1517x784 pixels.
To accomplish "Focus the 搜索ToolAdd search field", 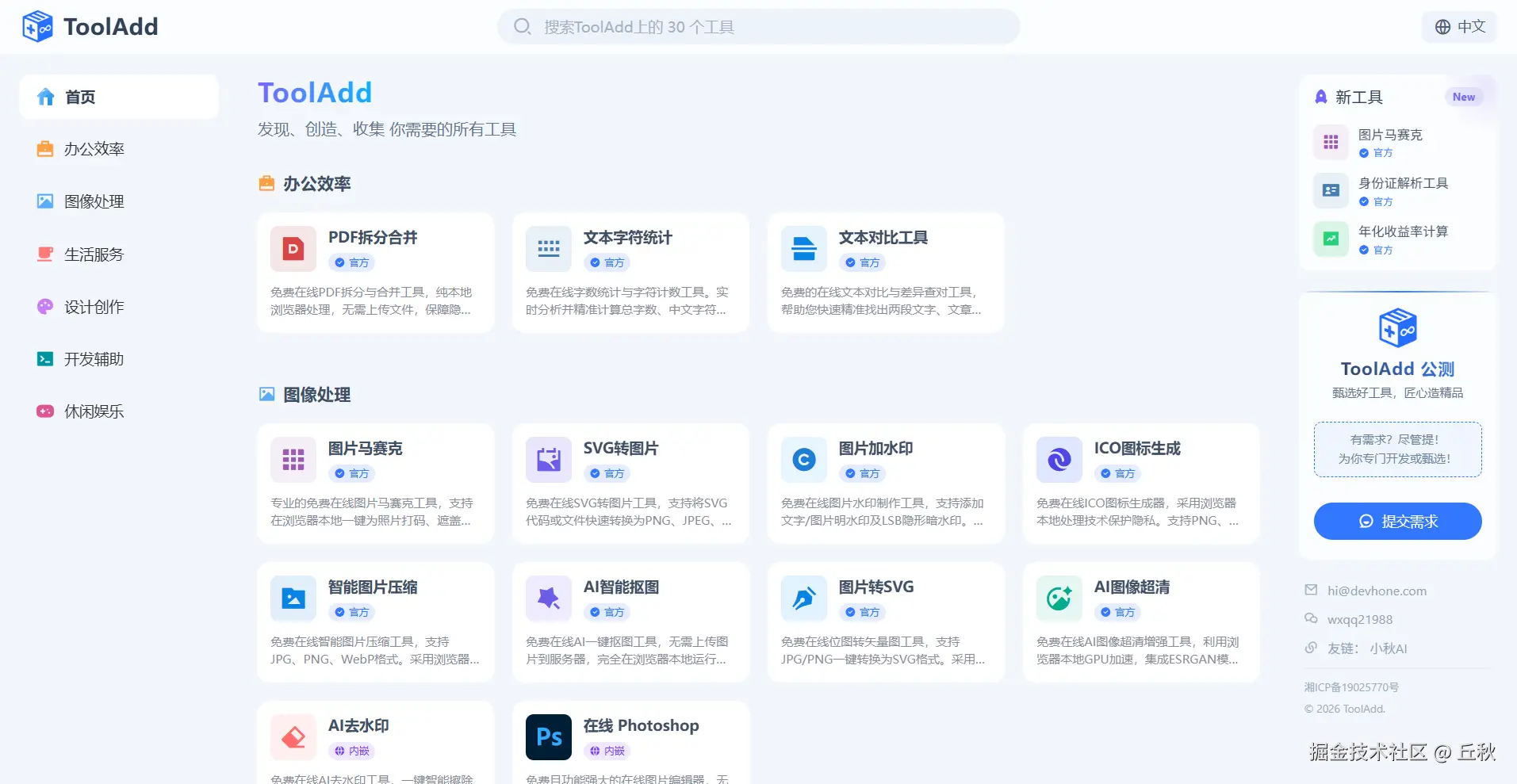I will coord(759,27).
